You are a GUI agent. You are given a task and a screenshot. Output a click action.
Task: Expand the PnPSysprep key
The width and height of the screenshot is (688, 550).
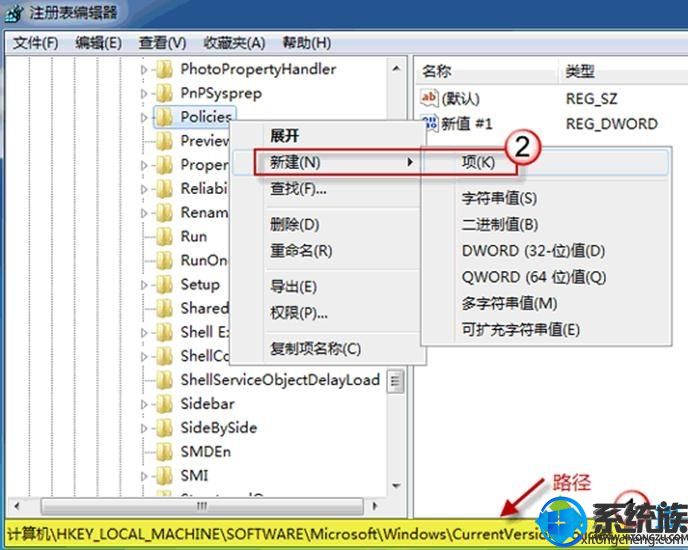pyautogui.click(x=144, y=93)
